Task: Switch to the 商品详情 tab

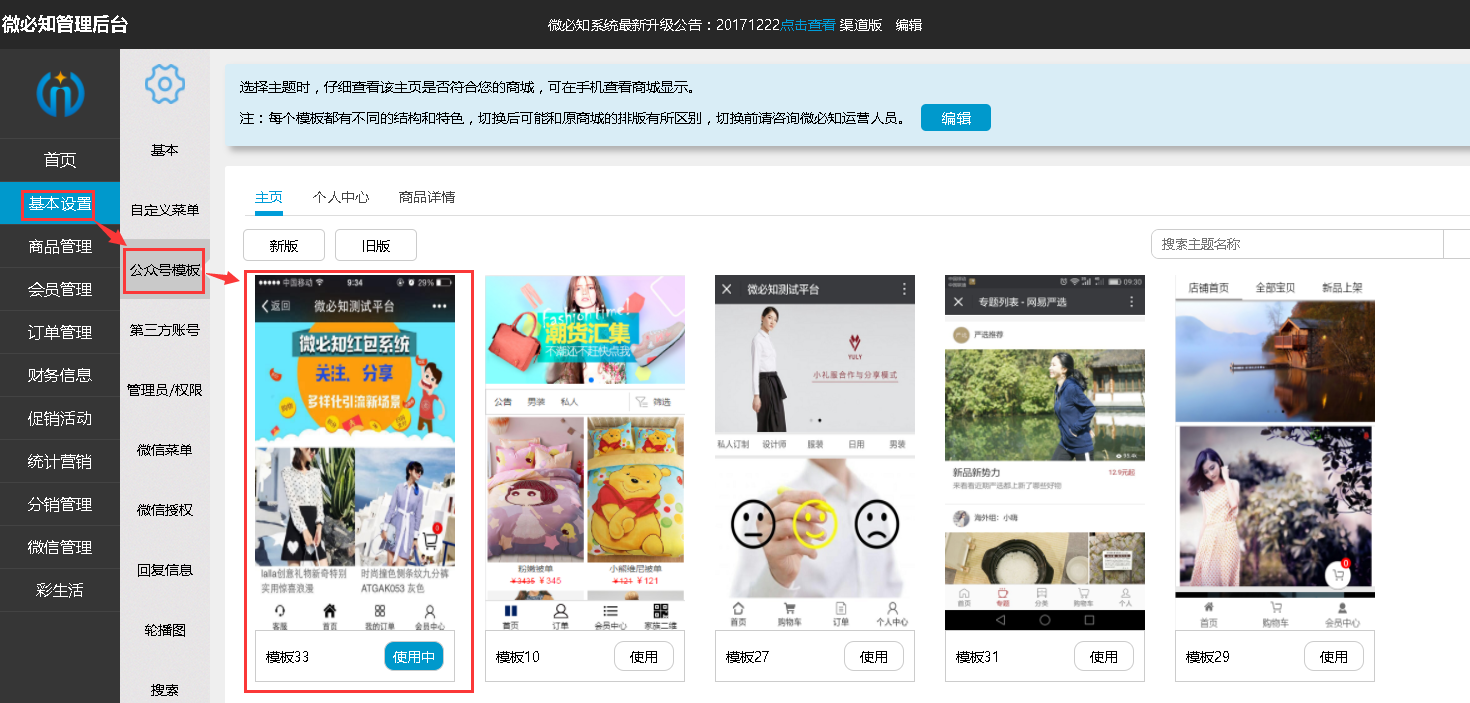Action: (x=427, y=197)
